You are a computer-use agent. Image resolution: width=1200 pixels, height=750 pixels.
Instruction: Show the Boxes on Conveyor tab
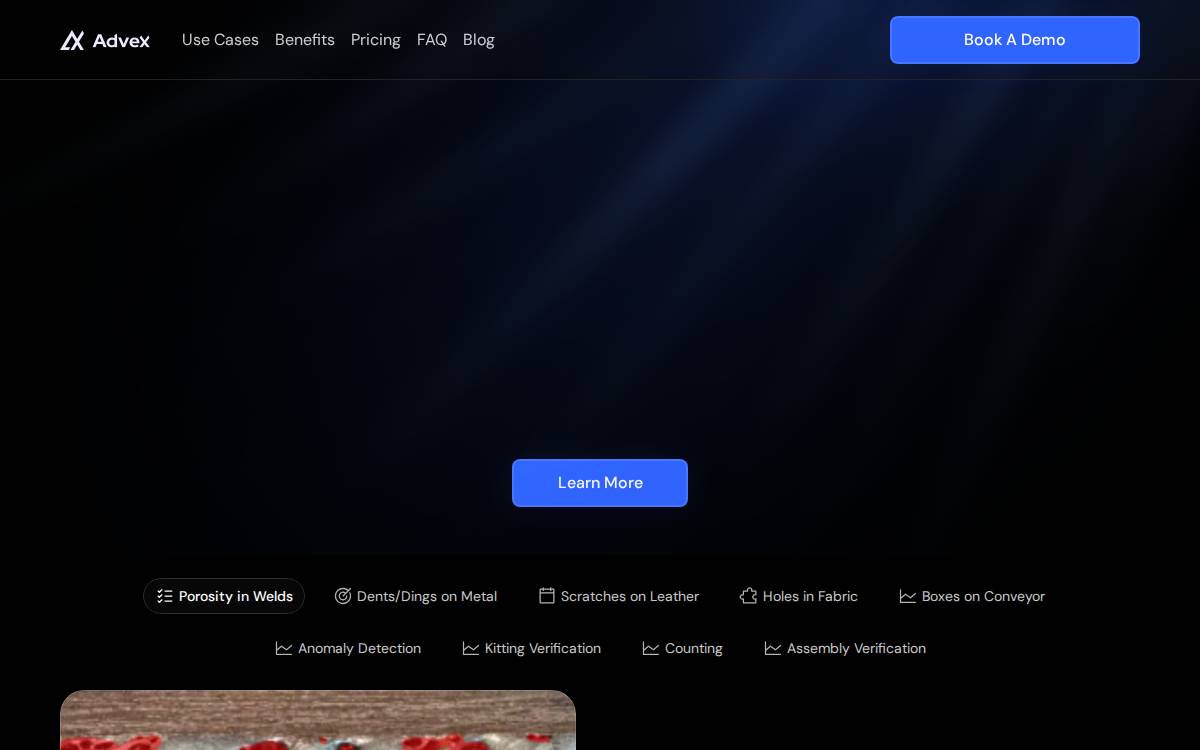[x=972, y=596]
